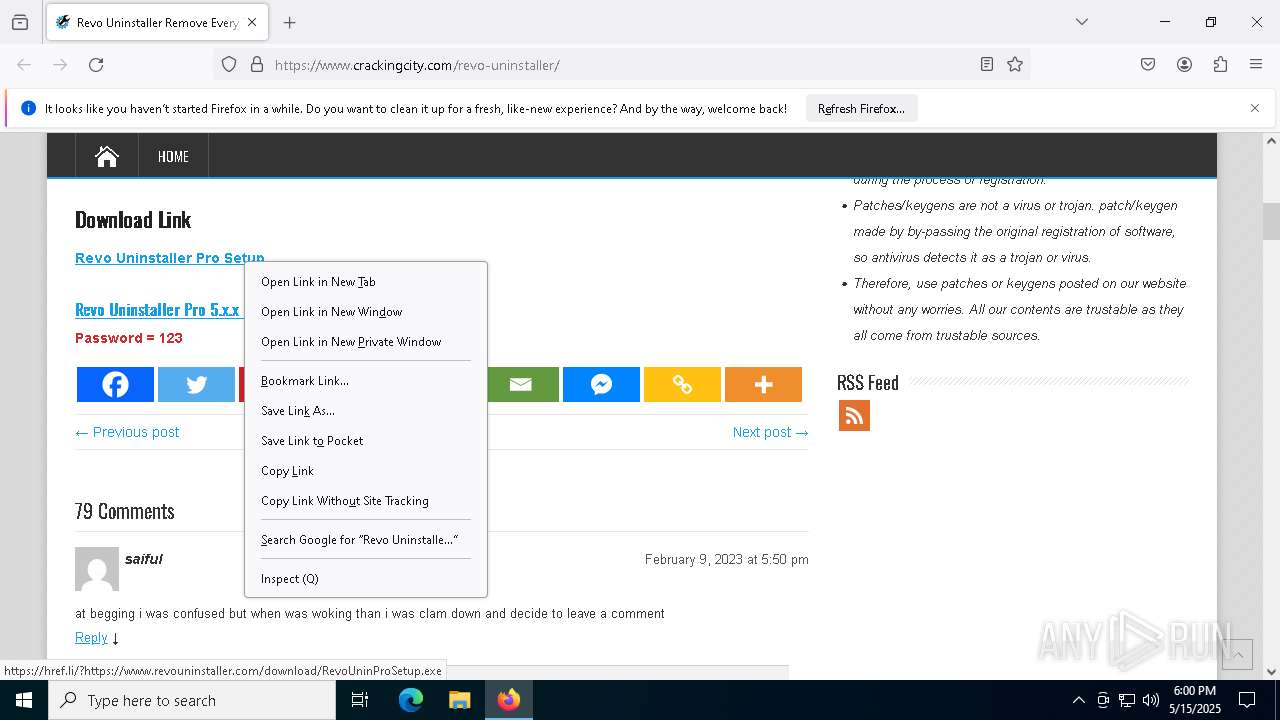1280x720 pixels.
Task: Go to site home icon
Action: (107, 156)
